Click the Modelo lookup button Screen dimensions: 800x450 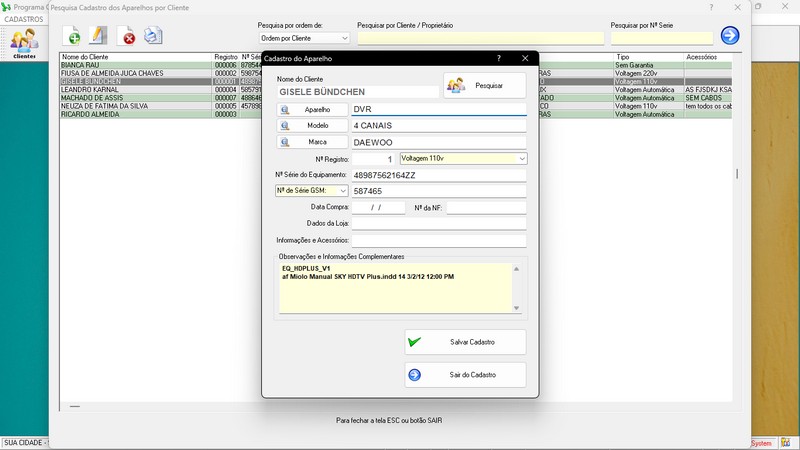pyautogui.click(x=312, y=126)
